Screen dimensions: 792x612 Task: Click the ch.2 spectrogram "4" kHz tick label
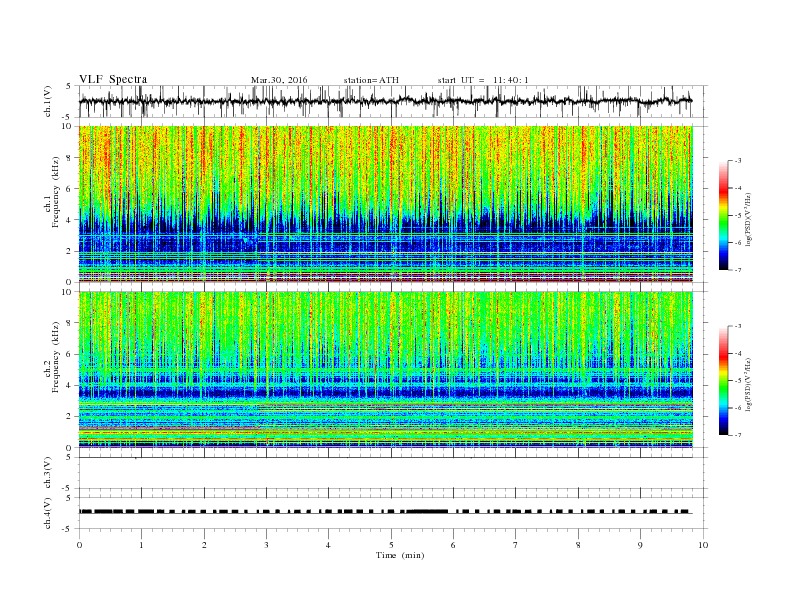click(x=70, y=386)
